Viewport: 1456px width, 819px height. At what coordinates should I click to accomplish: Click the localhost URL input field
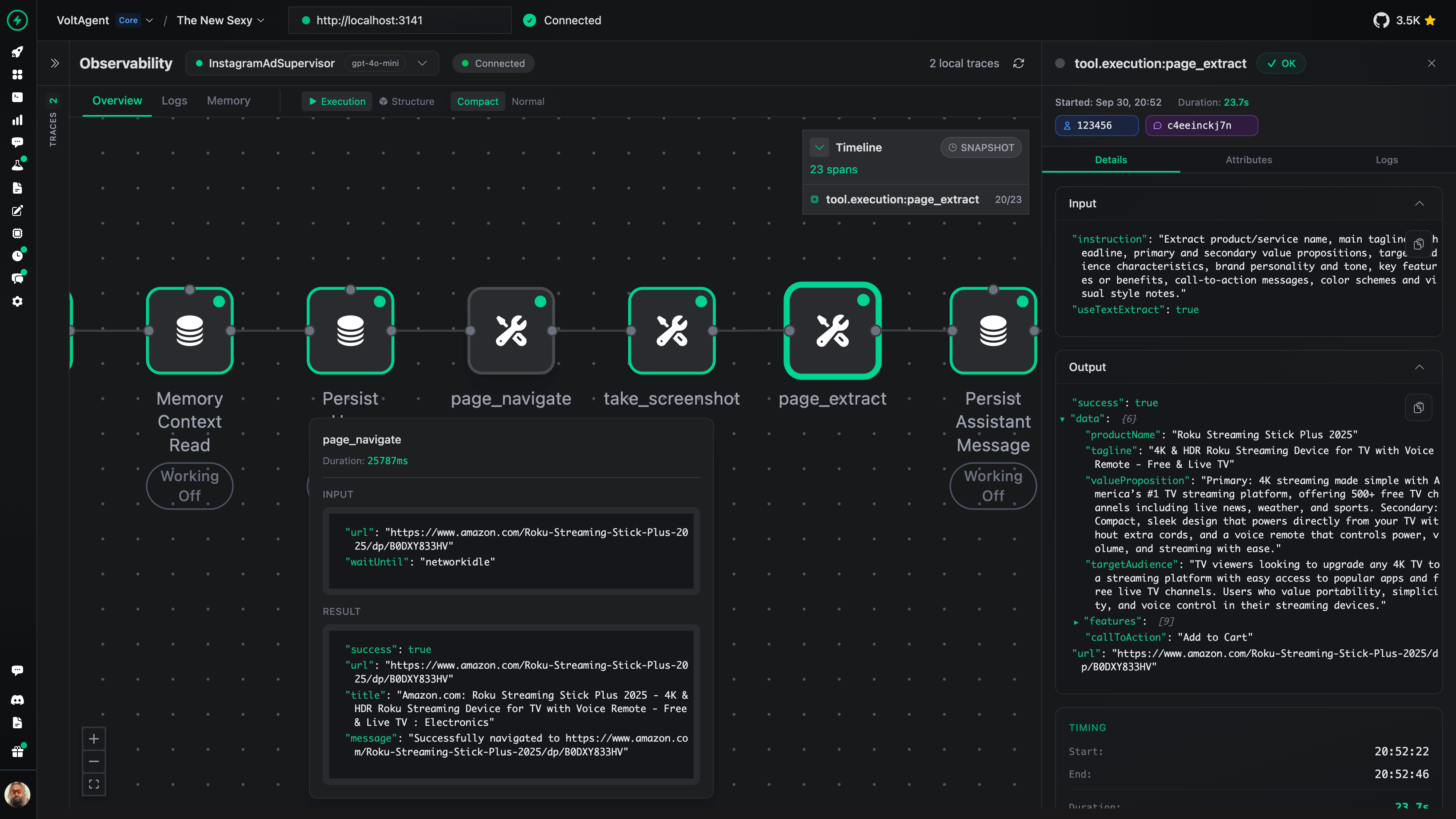[x=400, y=20]
